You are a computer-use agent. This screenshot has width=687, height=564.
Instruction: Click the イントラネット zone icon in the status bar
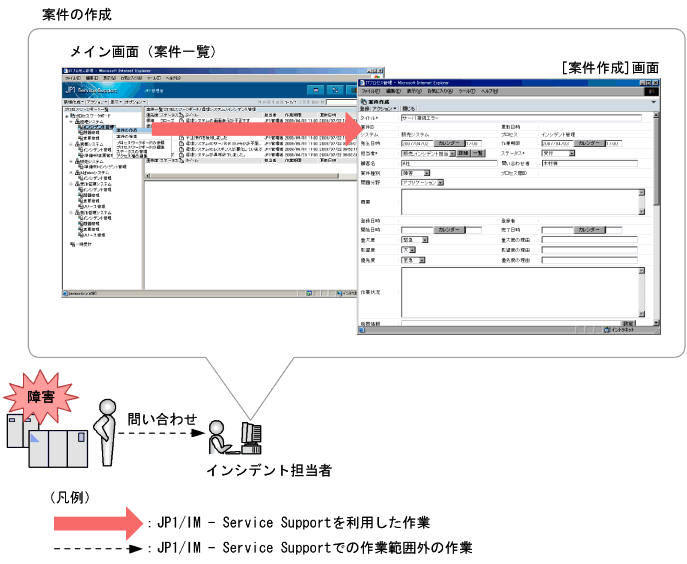pyautogui.click(x=607, y=330)
